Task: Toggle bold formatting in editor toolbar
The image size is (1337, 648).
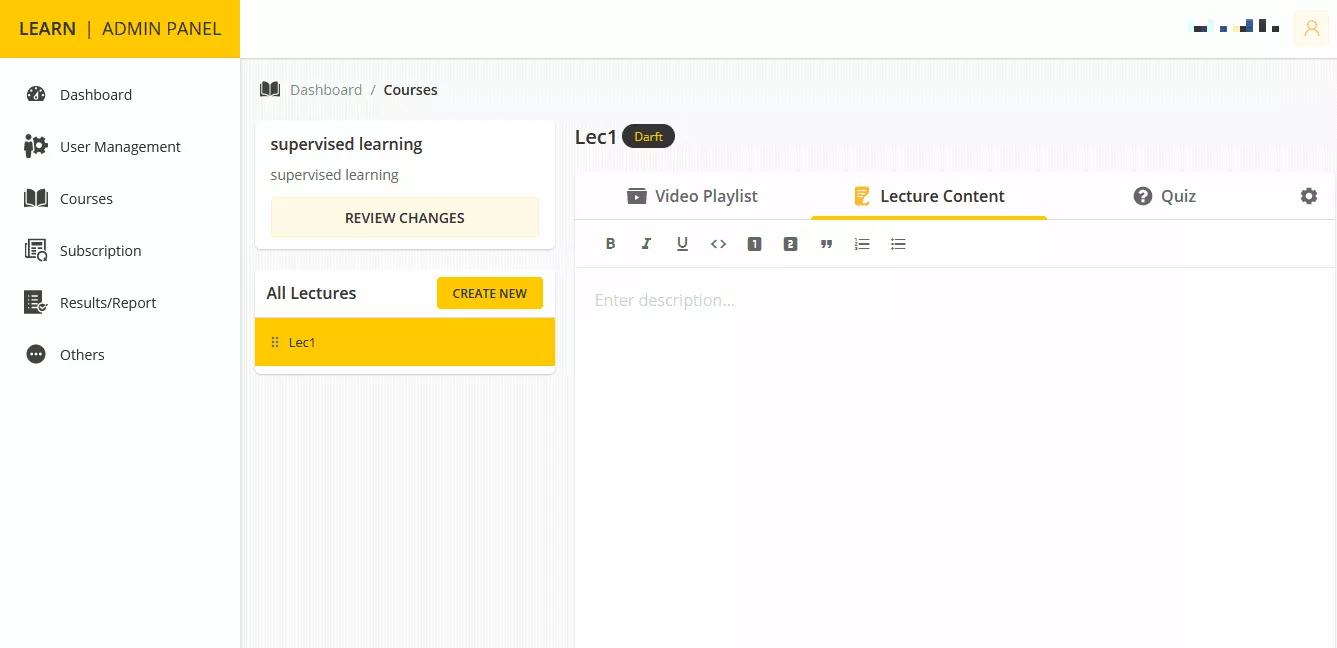Action: point(610,244)
